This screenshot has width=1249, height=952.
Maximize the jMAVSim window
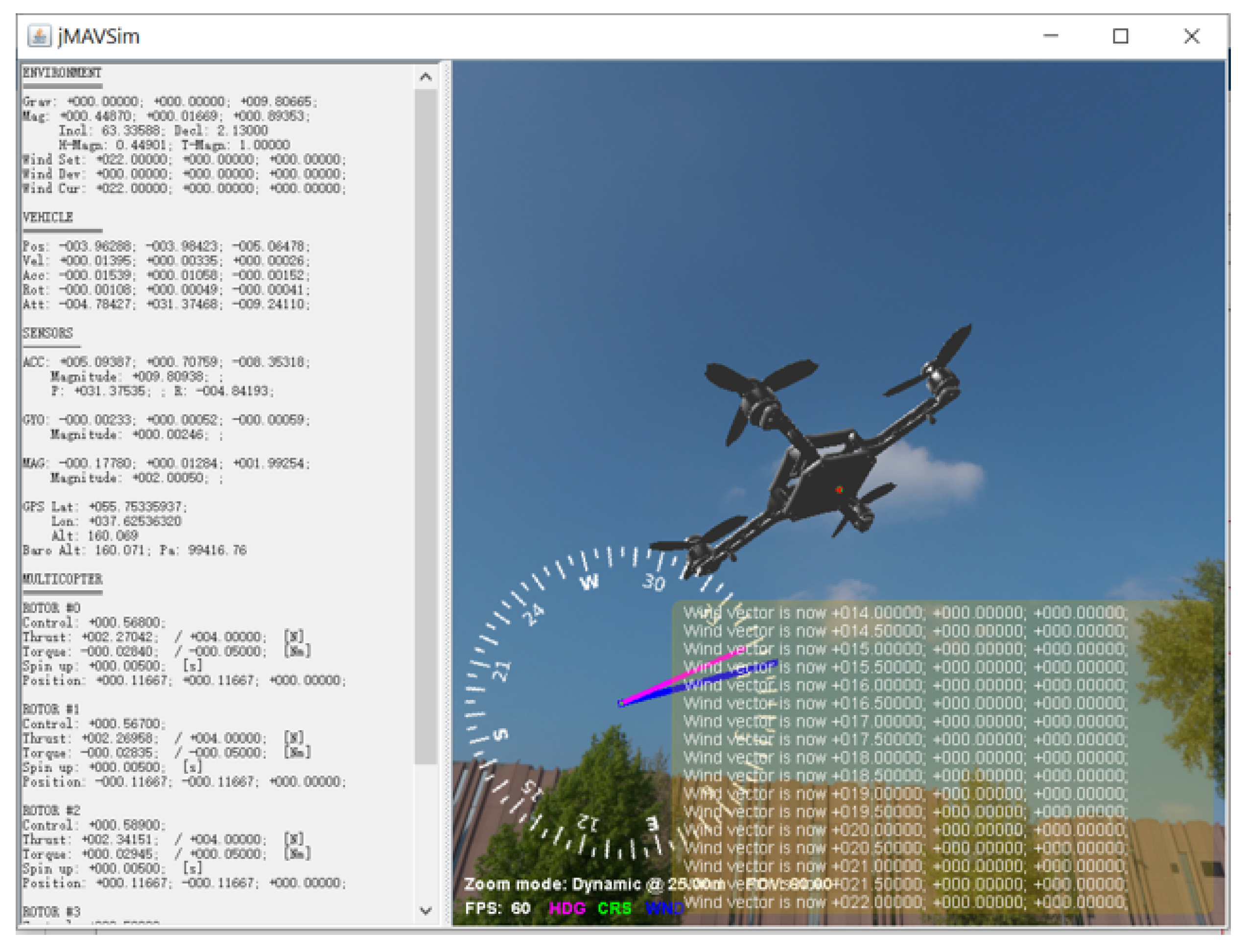(1120, 36)
